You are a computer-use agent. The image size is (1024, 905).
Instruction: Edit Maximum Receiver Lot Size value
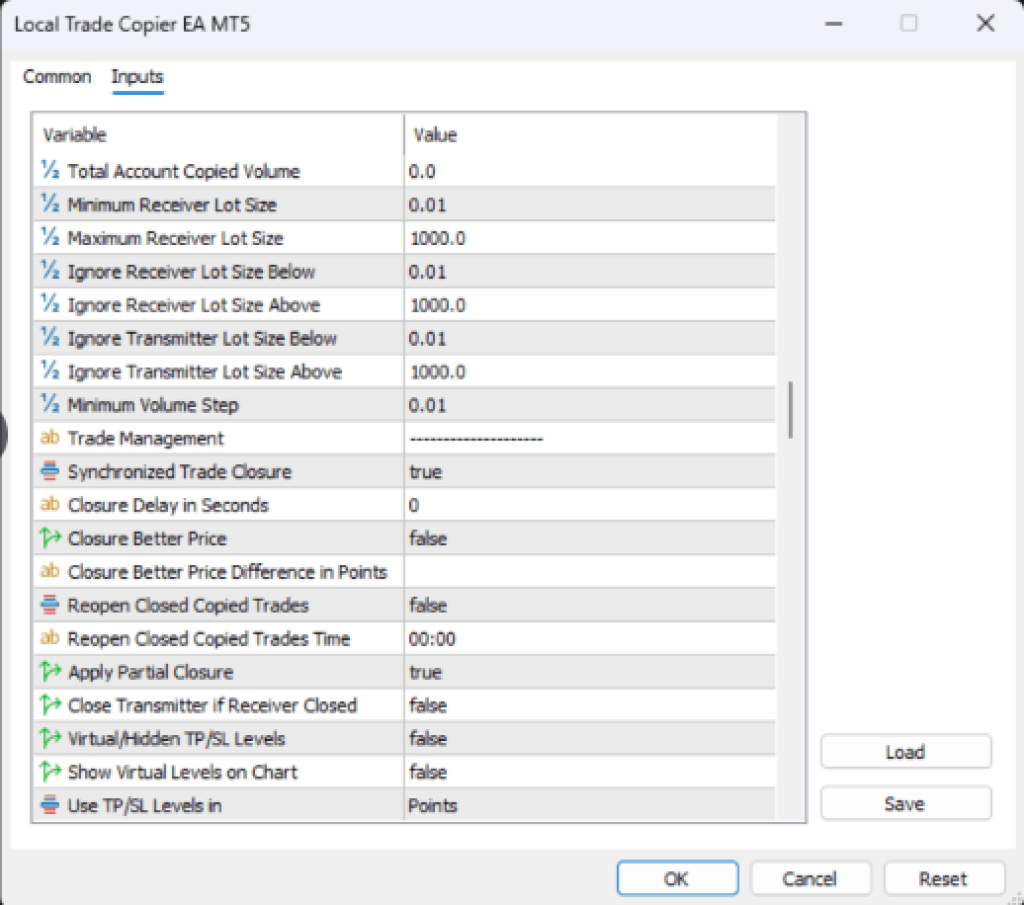pos(590,238)
